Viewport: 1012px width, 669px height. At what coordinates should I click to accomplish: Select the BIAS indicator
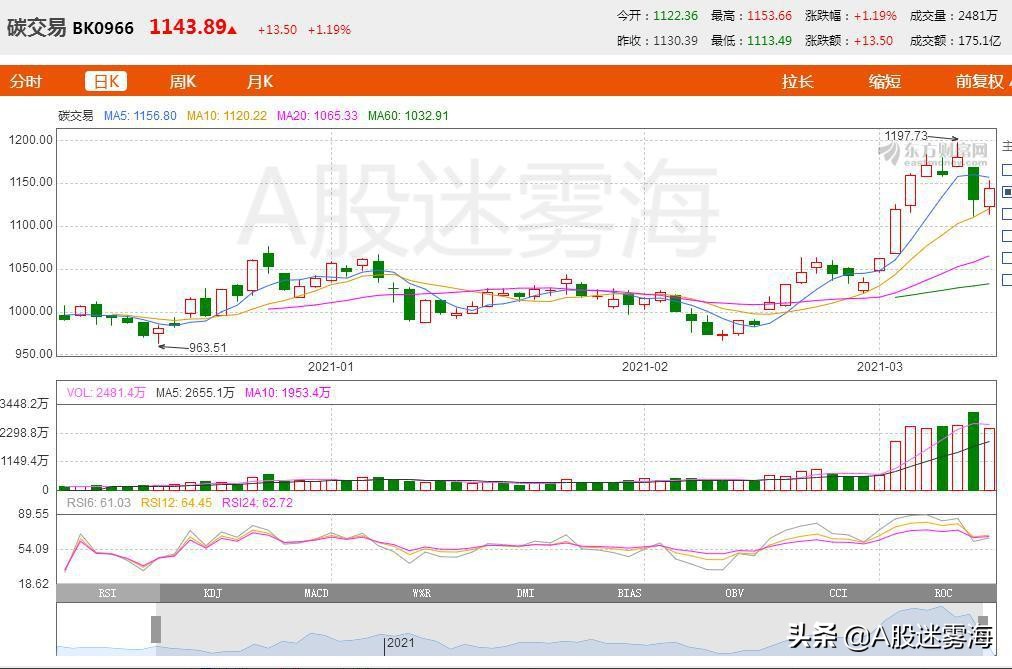629,592
